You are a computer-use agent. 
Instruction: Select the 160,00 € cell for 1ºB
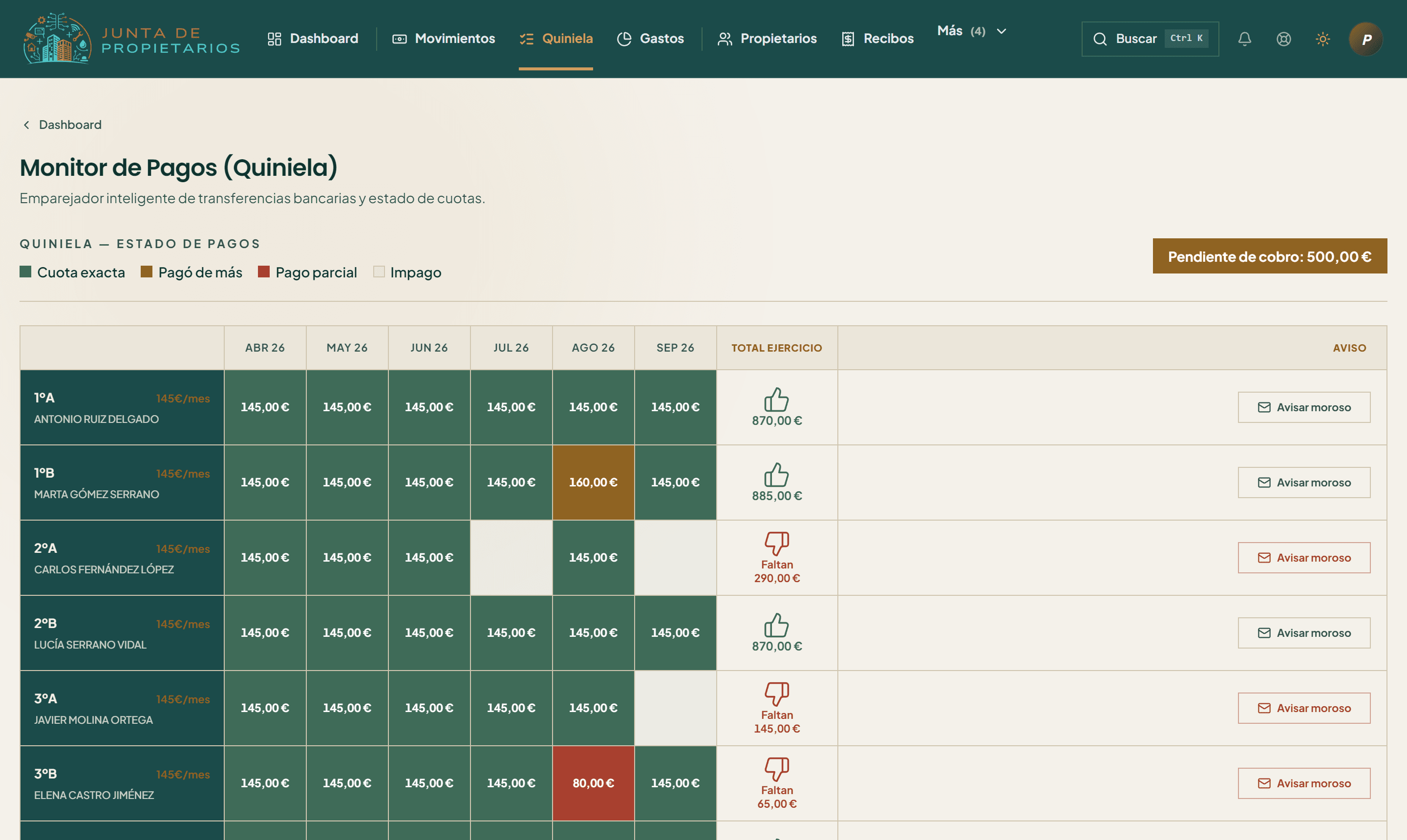pos(594,483)
